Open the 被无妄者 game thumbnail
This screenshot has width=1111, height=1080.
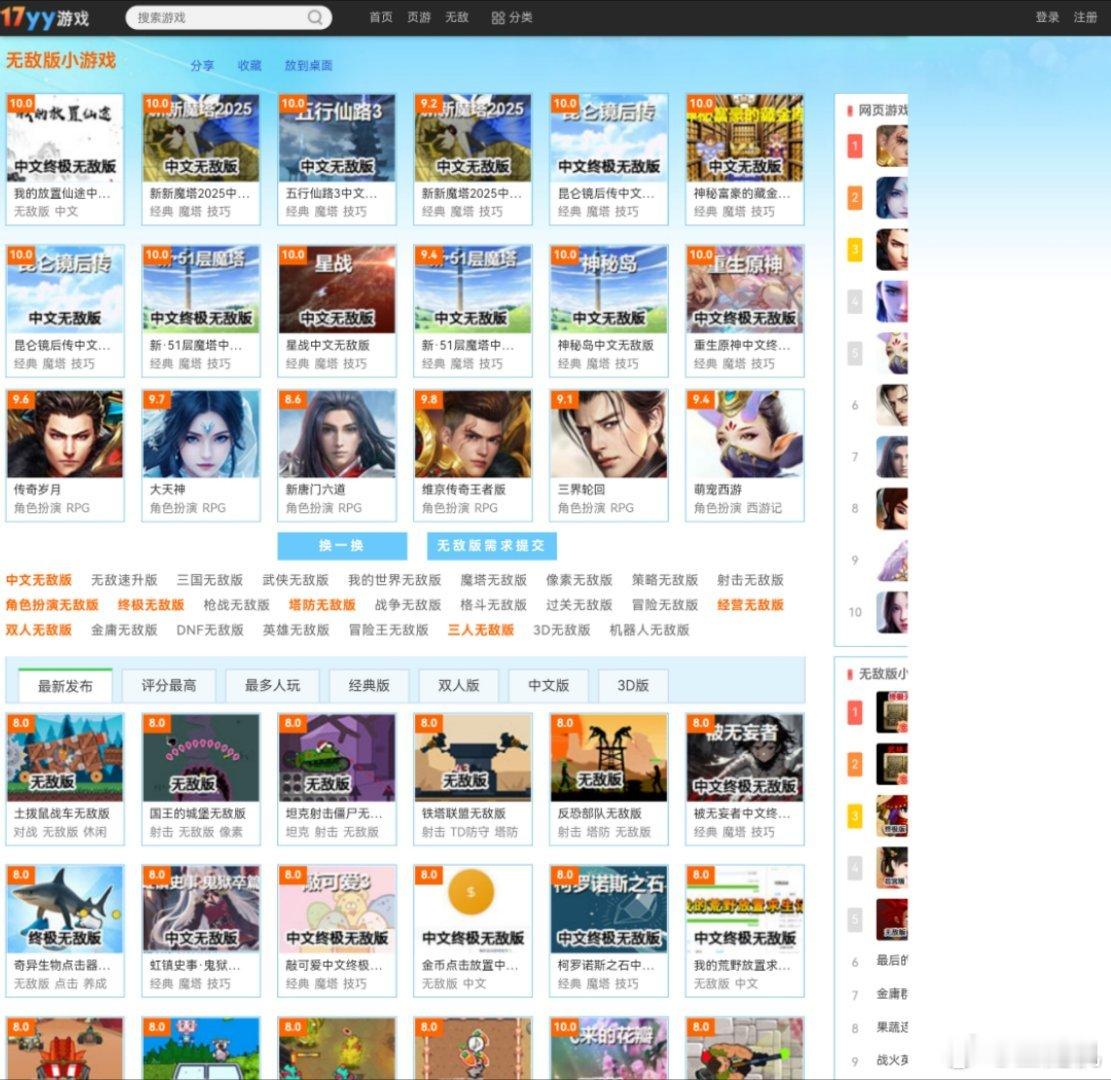[x=745, y=758]
